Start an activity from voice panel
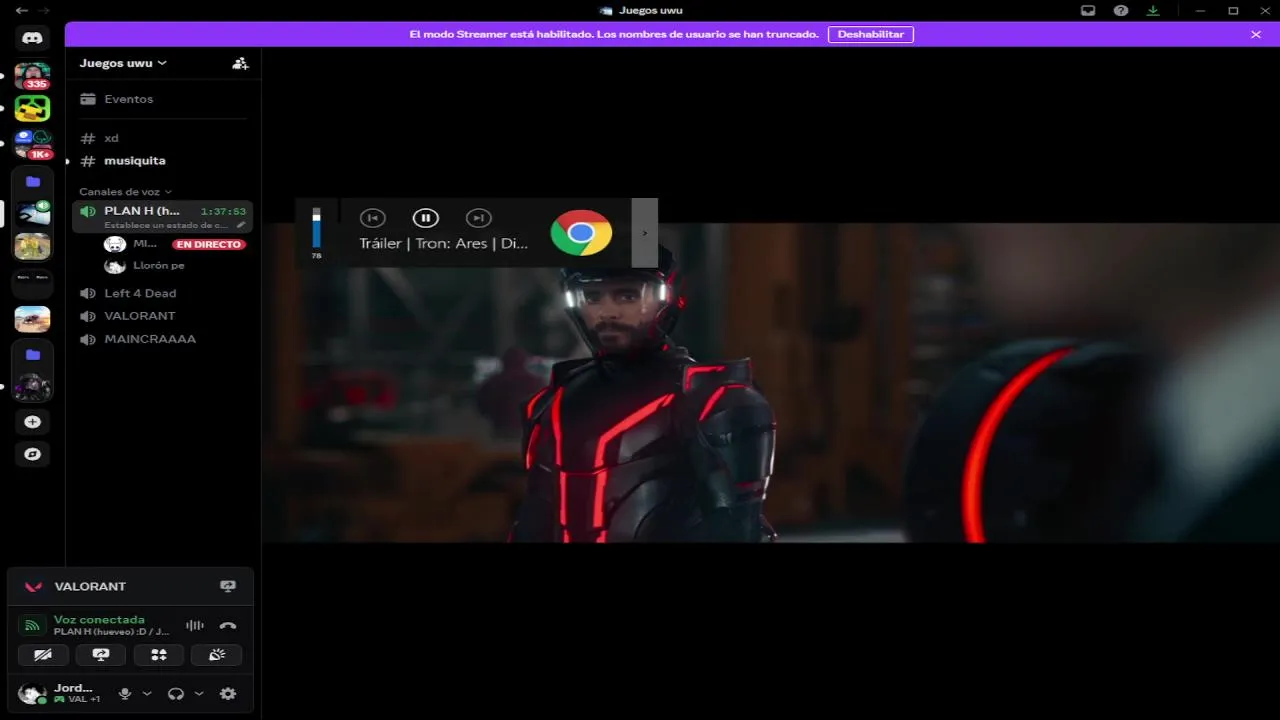This screenshot has height=720, width=1280. [x=159, y=655]
